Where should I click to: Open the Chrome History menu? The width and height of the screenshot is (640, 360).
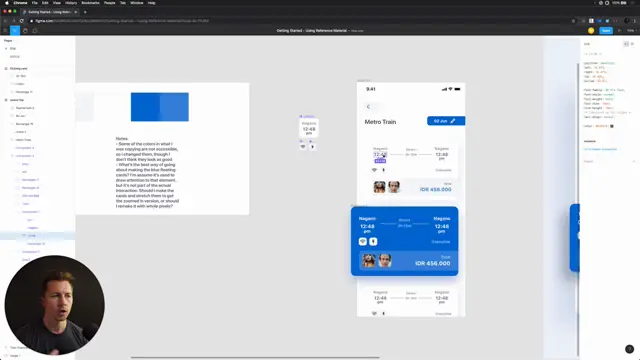tap(71, 3)
